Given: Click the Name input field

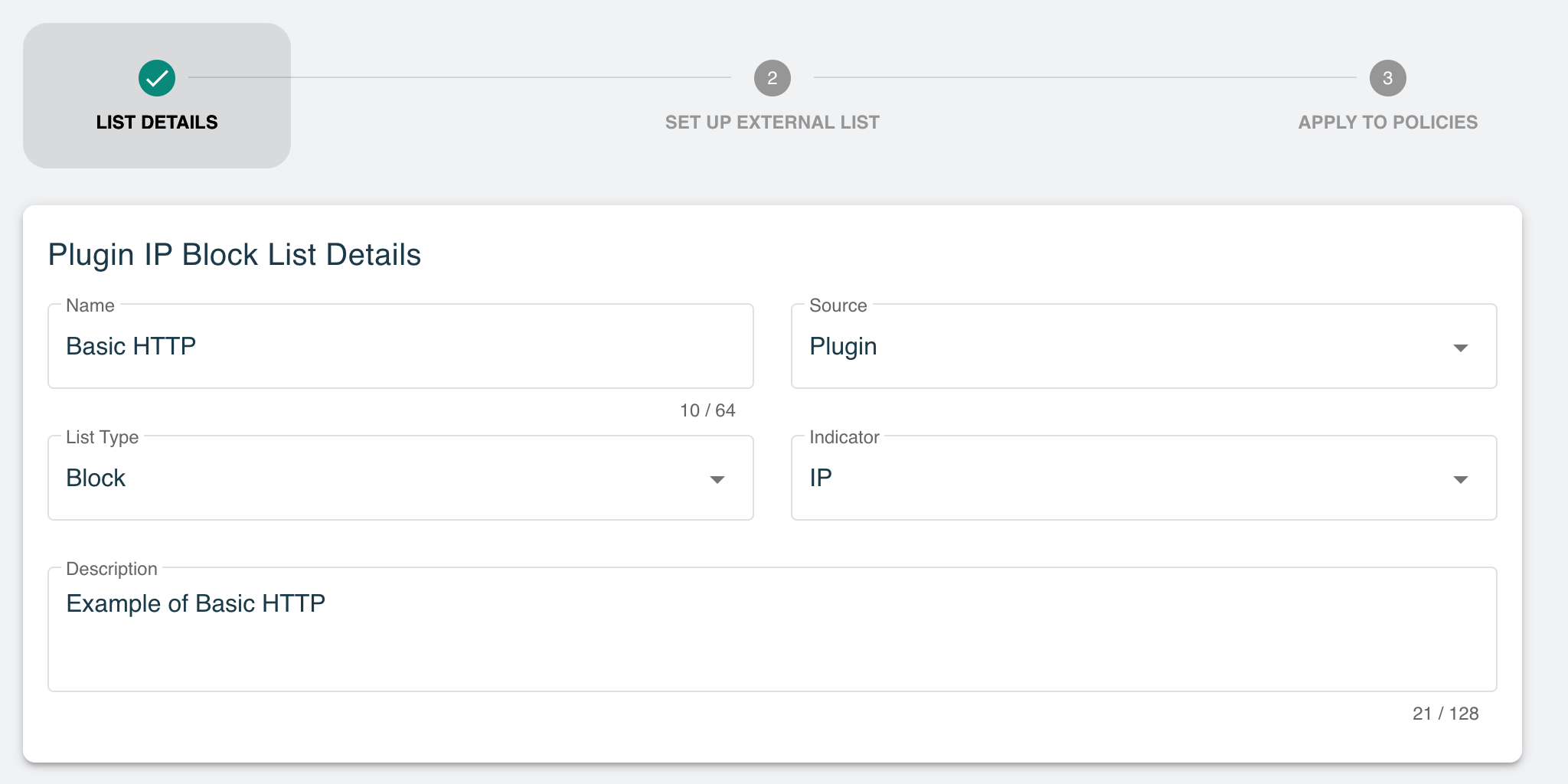Looking at the screenshot, I should tap(400, 346).
